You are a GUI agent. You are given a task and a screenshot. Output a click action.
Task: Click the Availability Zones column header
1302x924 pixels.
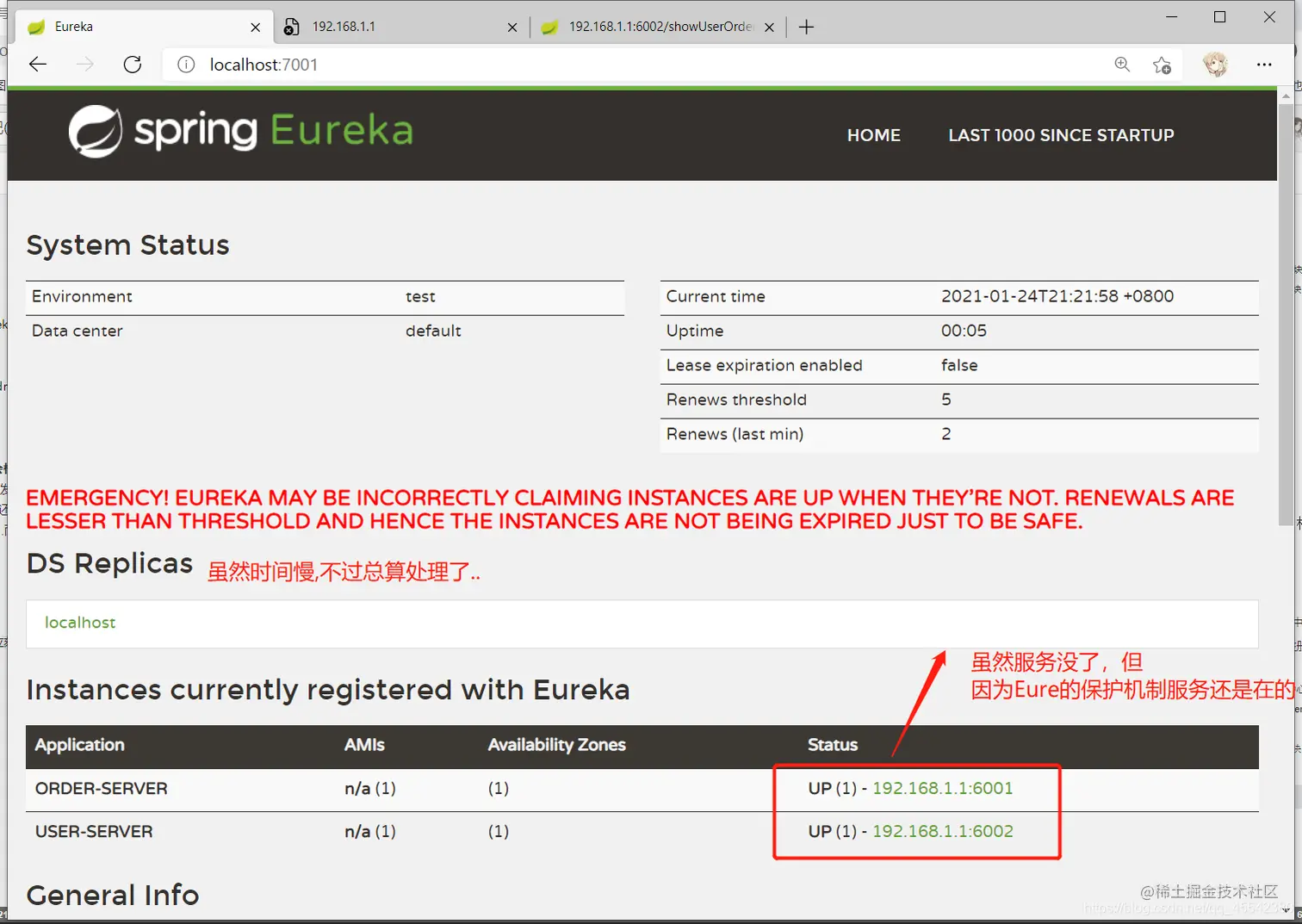pos(556,745)
